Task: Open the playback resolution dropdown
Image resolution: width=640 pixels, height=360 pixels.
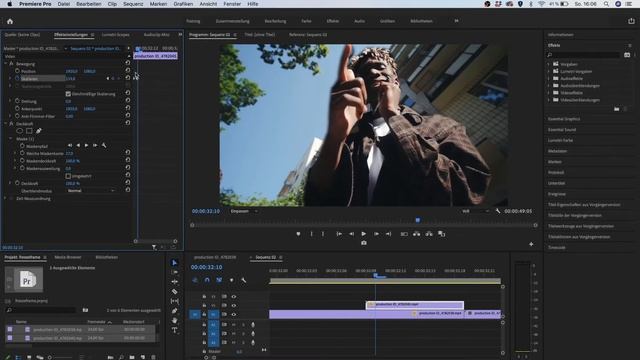Action: point(474,211)
